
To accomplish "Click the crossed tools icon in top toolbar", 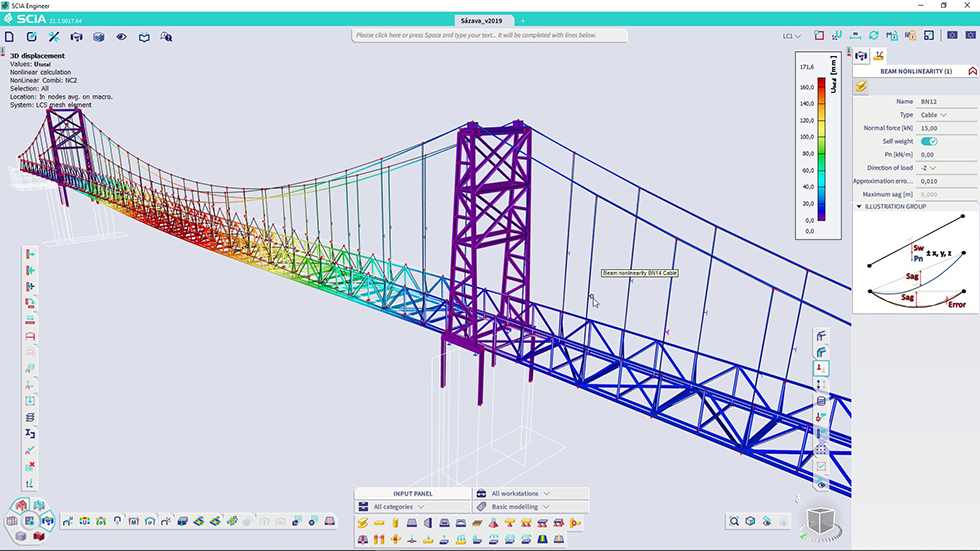I will click(54, 36).
